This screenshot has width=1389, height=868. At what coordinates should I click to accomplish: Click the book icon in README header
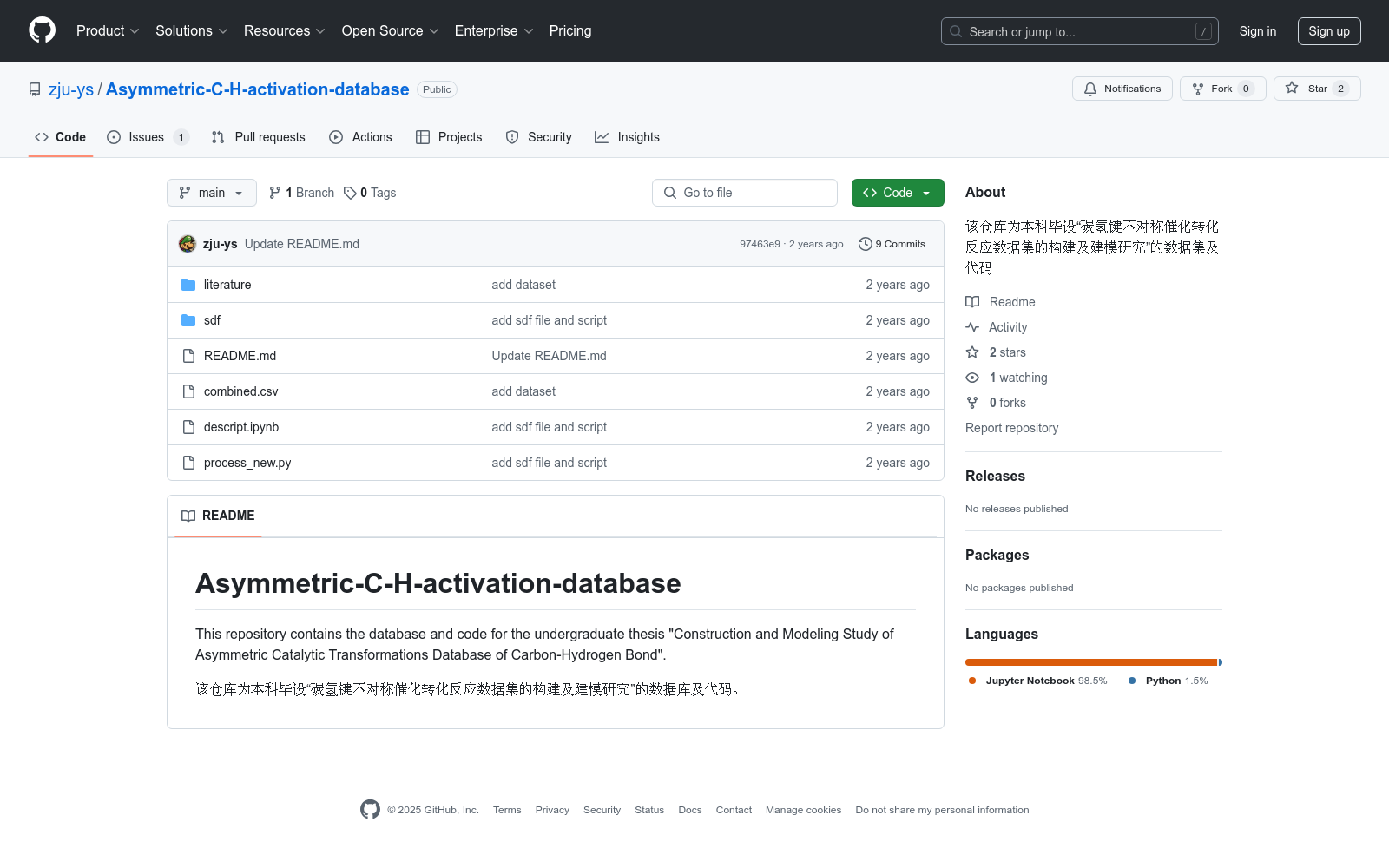click(188, 516)
